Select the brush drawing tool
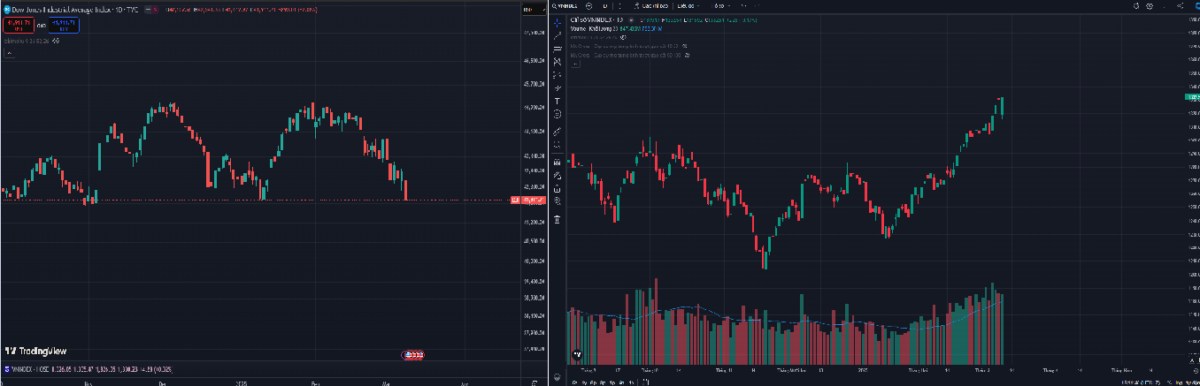The width and height of the screenshot is (1200, 386). click(x=557, y=88)
